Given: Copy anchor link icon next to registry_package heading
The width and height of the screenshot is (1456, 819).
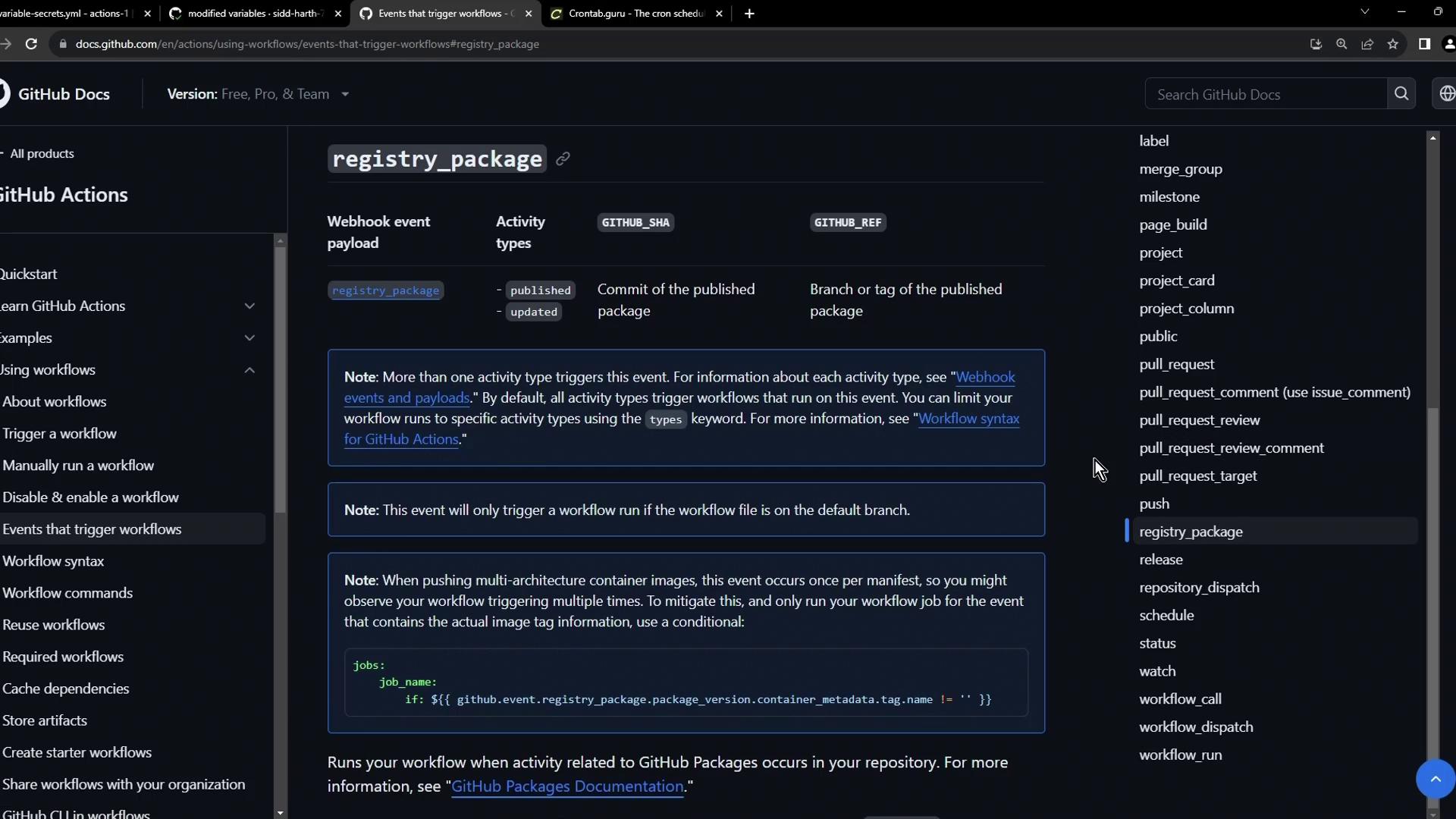Looking at the screenshot, I should click(x=563, y=158).
